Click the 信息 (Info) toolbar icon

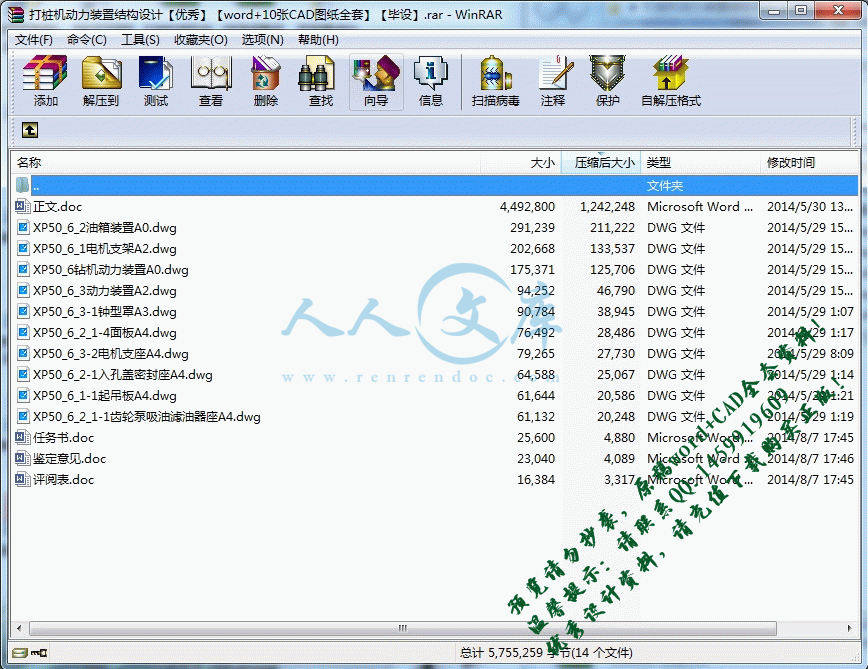[x=431, y=73]
